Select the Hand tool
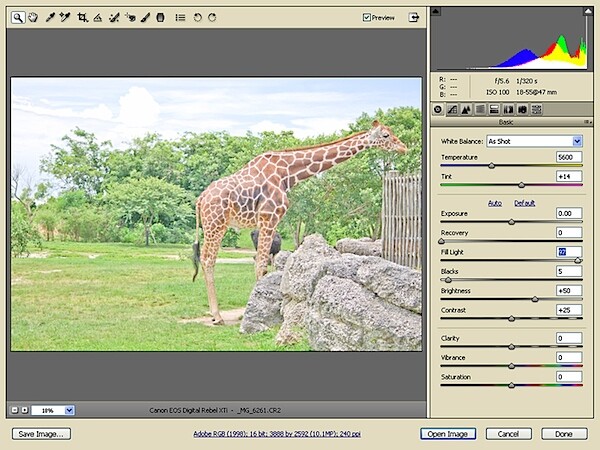The height and width of the screenshot is (450, 600). click(x=33, y=17)
